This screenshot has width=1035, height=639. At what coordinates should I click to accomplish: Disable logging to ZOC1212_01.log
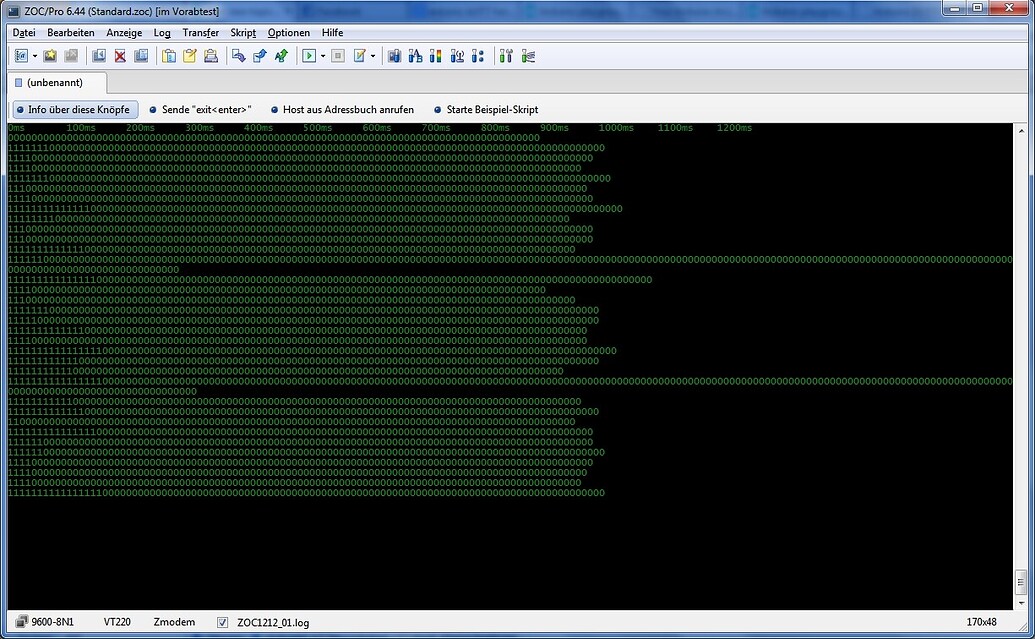[x=222, y=621]
